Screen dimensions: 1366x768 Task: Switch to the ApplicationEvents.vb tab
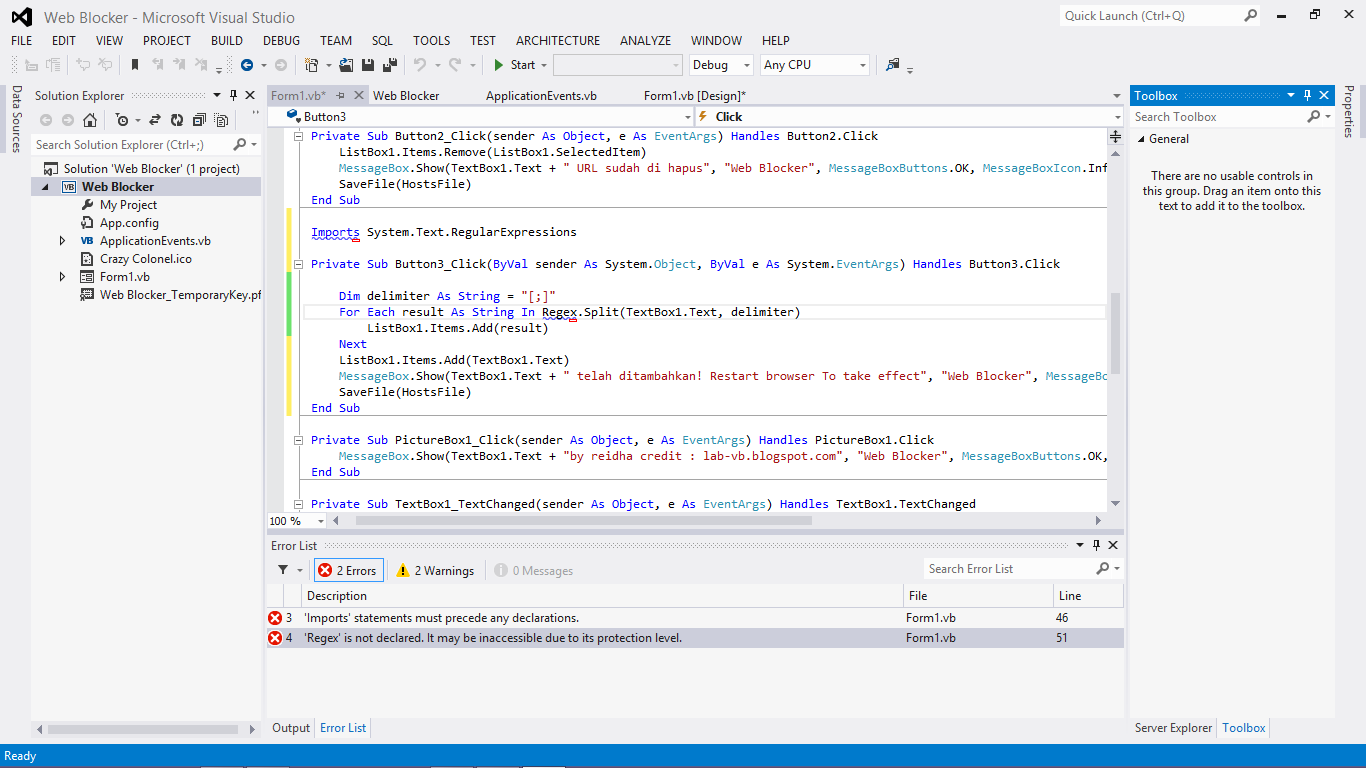(541, 96)
